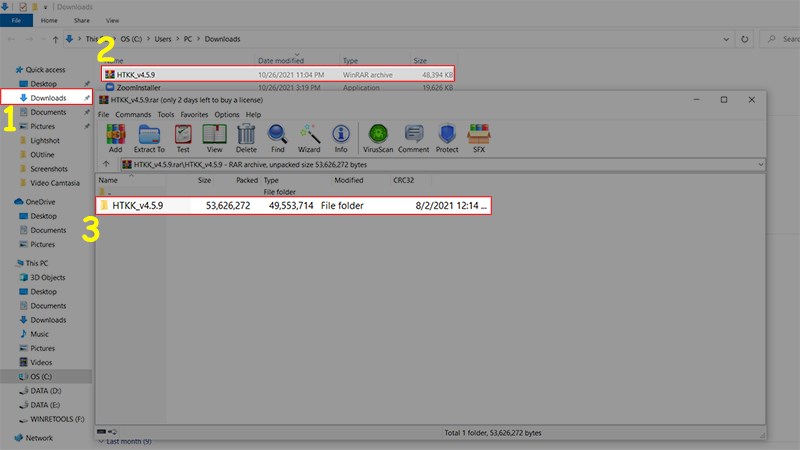Select DATA (E:) drive in sidebar
Viewport: 800px width, 450px height.
coord(45,405)
